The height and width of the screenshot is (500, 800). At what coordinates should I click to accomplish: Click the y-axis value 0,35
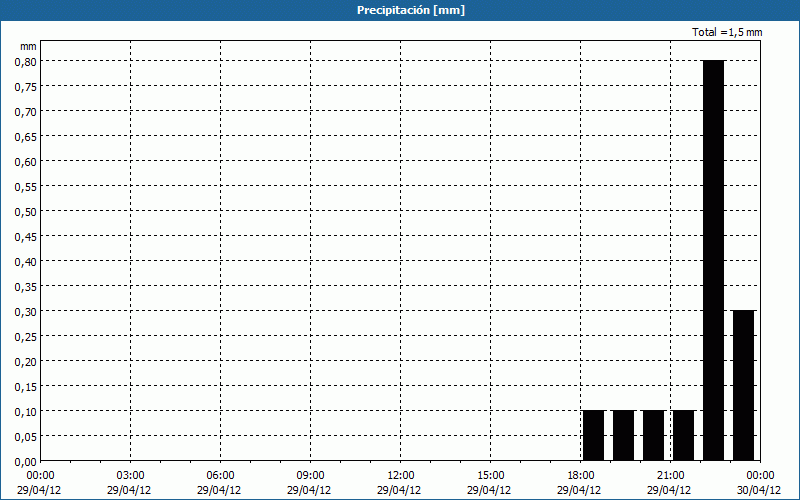click(26, 286)
